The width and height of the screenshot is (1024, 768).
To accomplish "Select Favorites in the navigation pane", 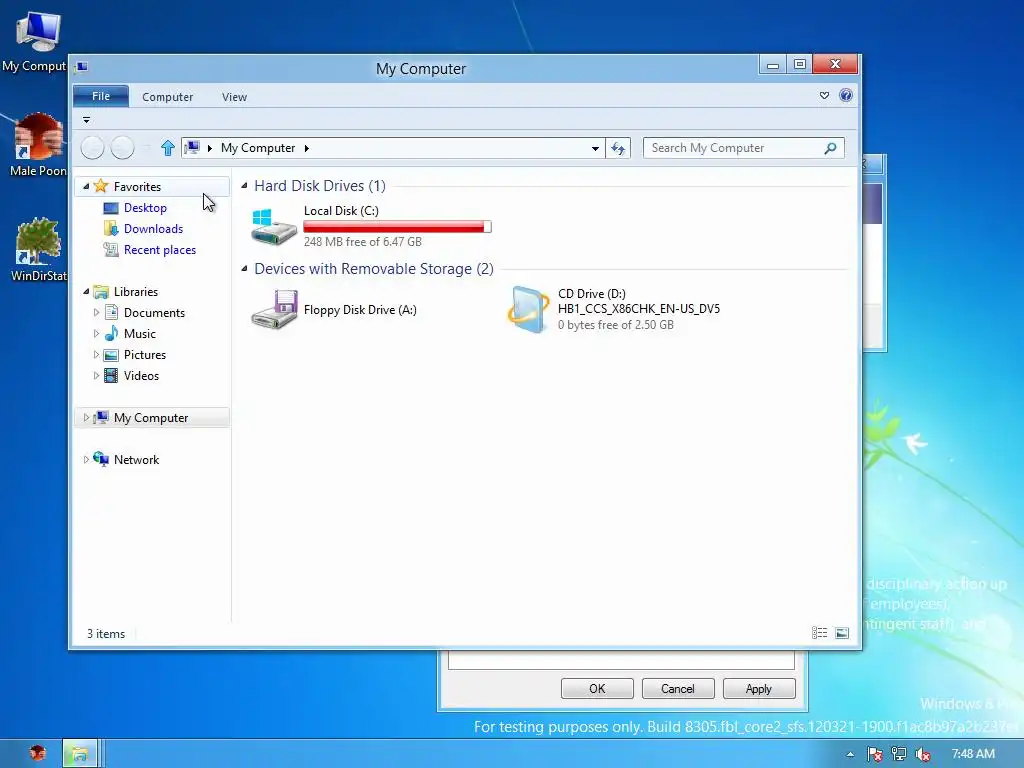I will (137, 187).
